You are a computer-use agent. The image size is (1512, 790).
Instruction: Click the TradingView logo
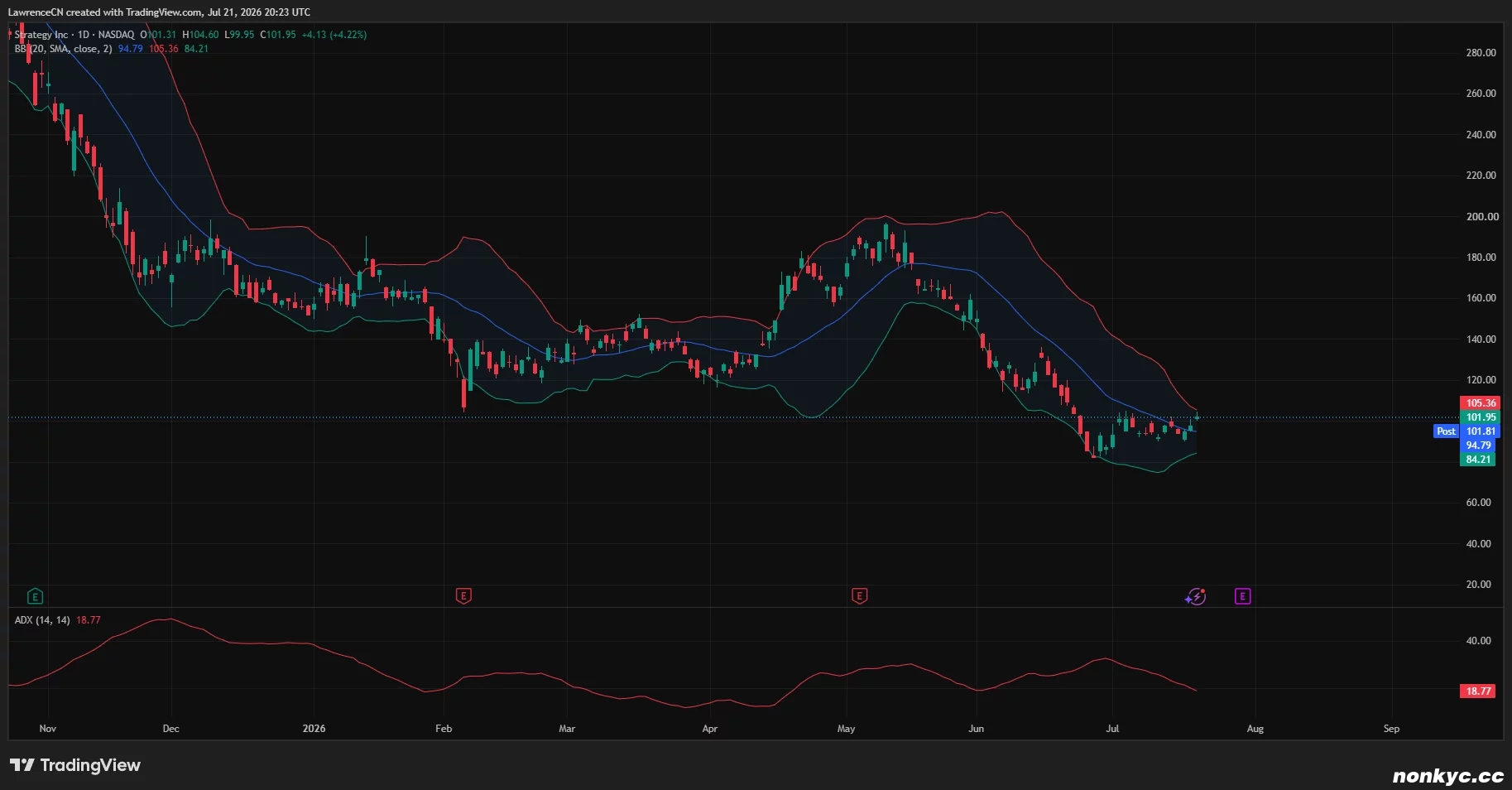point(75,765)
